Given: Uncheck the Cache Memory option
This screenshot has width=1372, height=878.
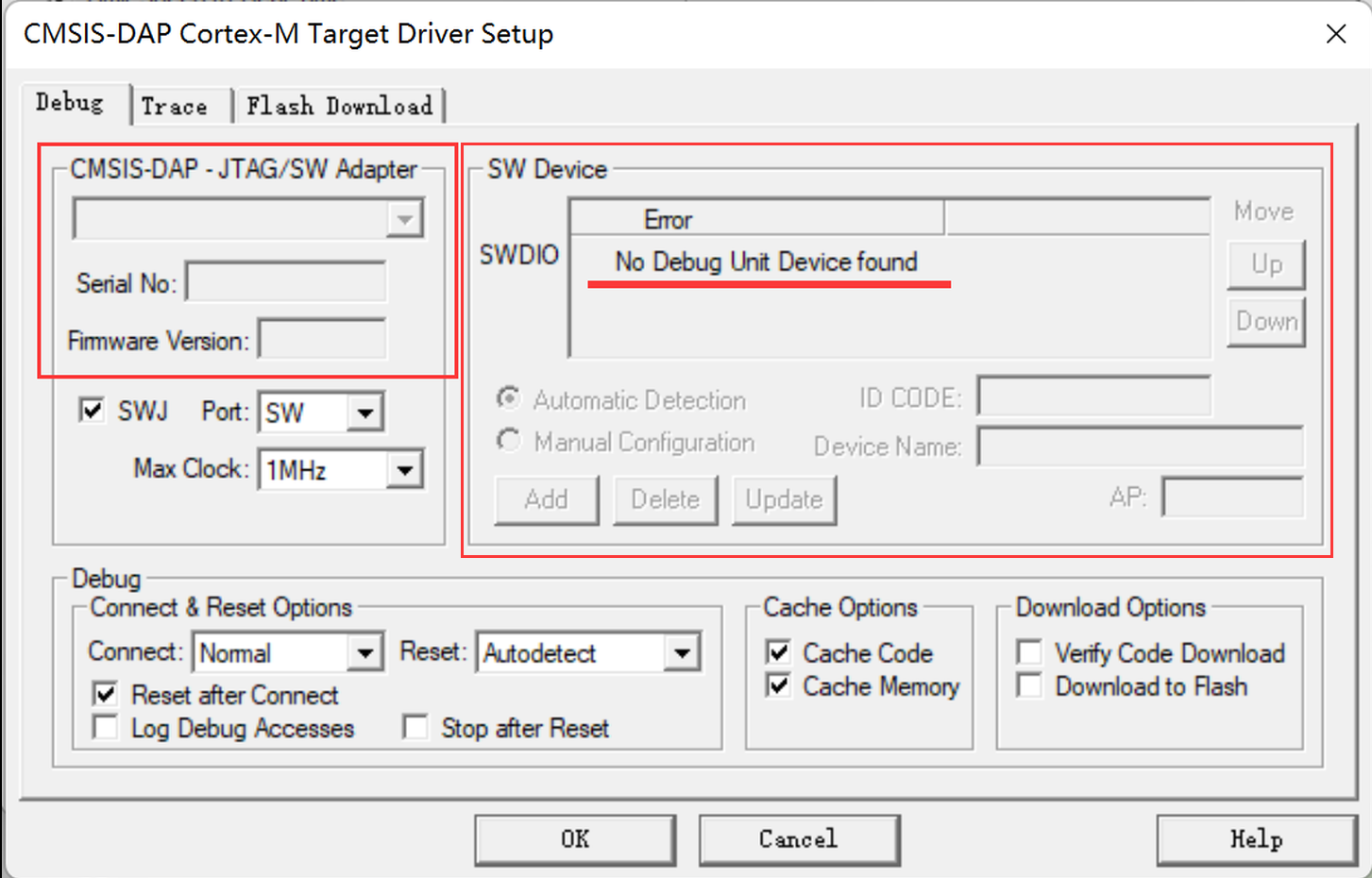Looking at the screenshot, I should 779,686.
